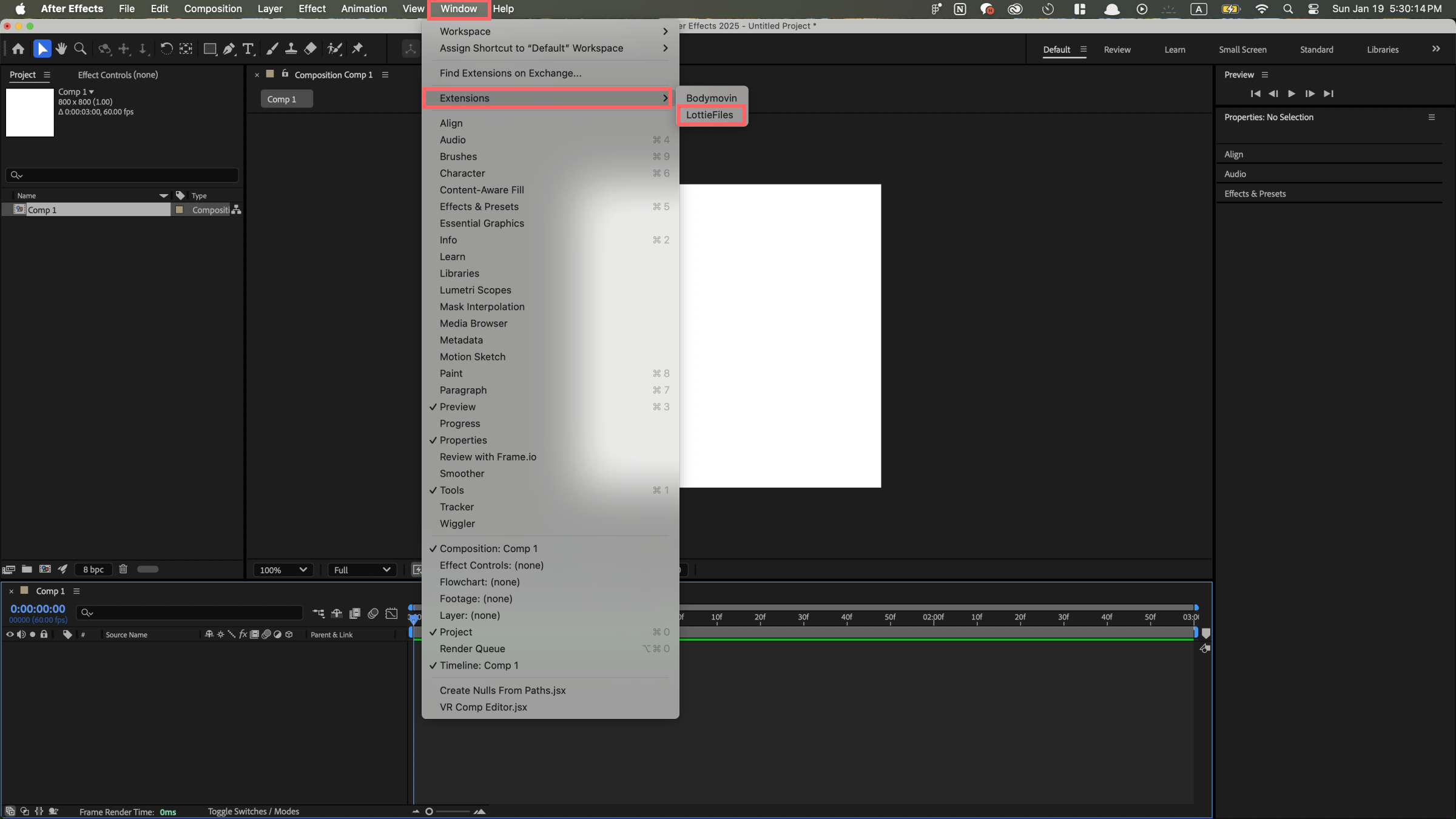Toggle the Preview panel checkmark item
Screen dimensions: 1456x819
[550, 407]
